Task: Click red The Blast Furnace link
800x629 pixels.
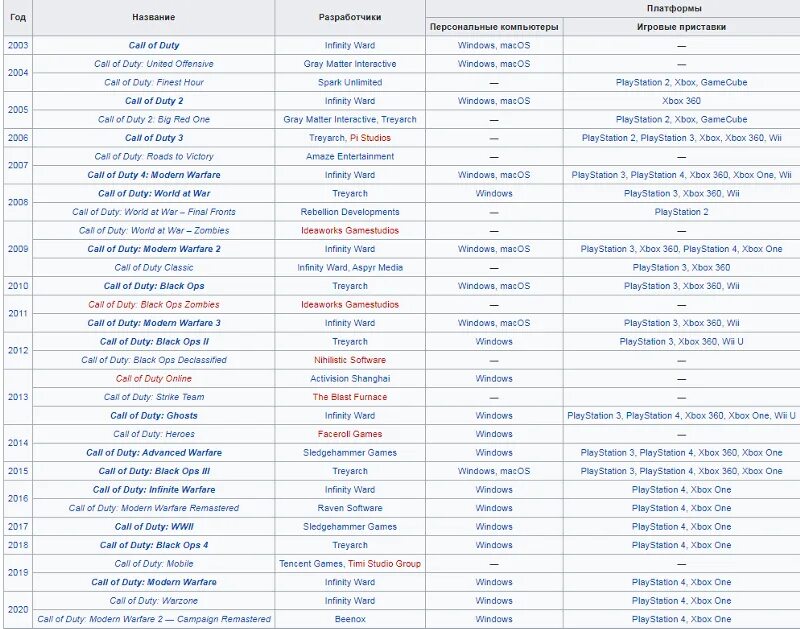Action: 349,397
